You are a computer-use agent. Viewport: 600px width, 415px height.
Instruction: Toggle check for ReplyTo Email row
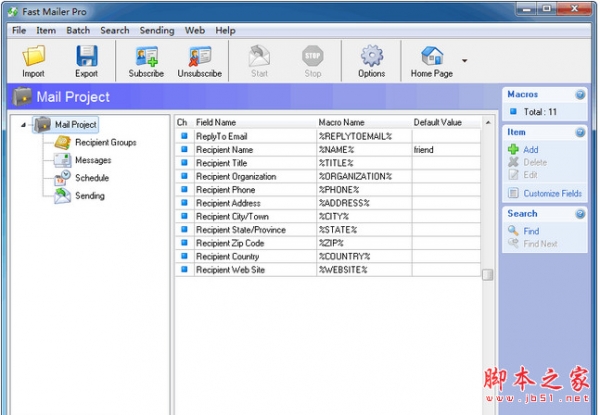click(184, 136)
